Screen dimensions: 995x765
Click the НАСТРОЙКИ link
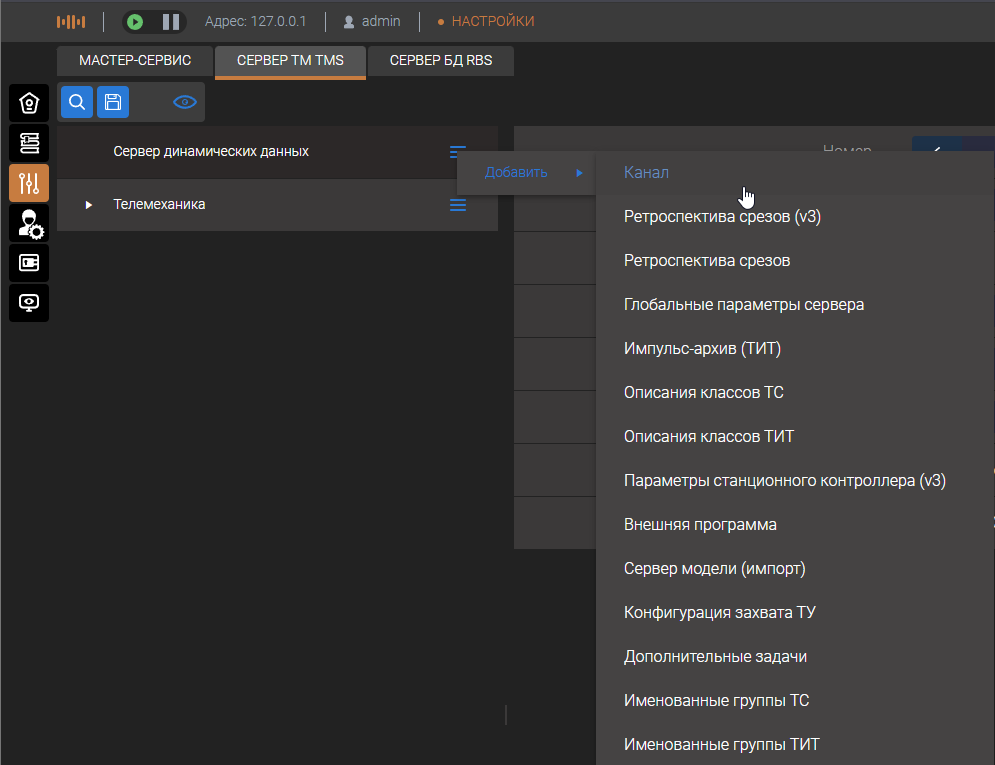tap(492, 21)
